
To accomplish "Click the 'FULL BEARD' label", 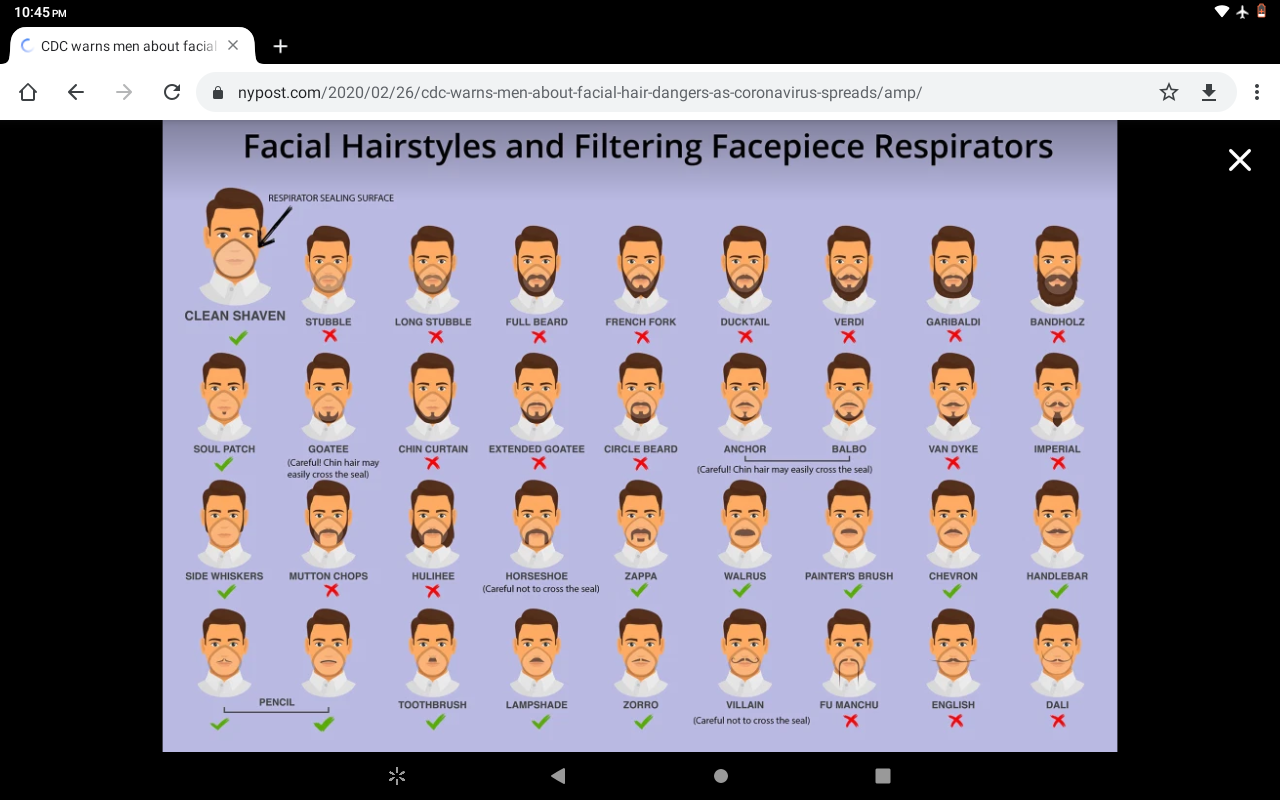I will click(x=537, y=322).
